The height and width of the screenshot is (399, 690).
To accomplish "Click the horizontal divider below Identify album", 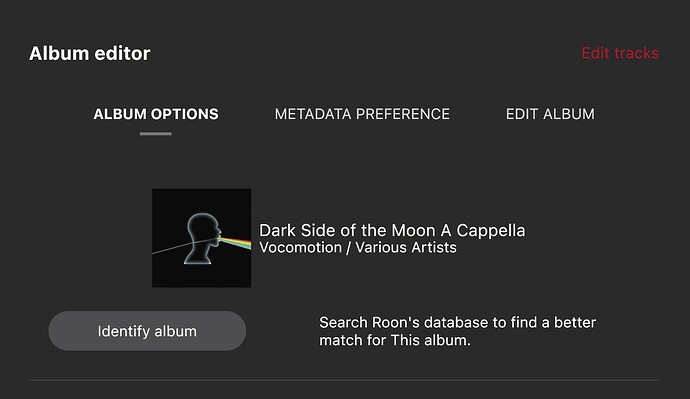I will click(x=344, y=380).
